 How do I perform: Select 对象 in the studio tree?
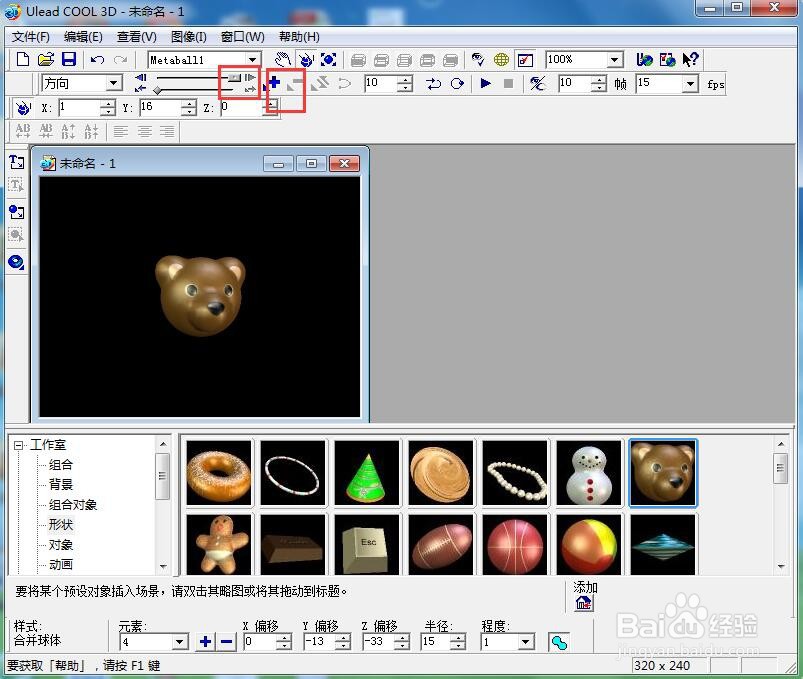click(x=61, y=544)
